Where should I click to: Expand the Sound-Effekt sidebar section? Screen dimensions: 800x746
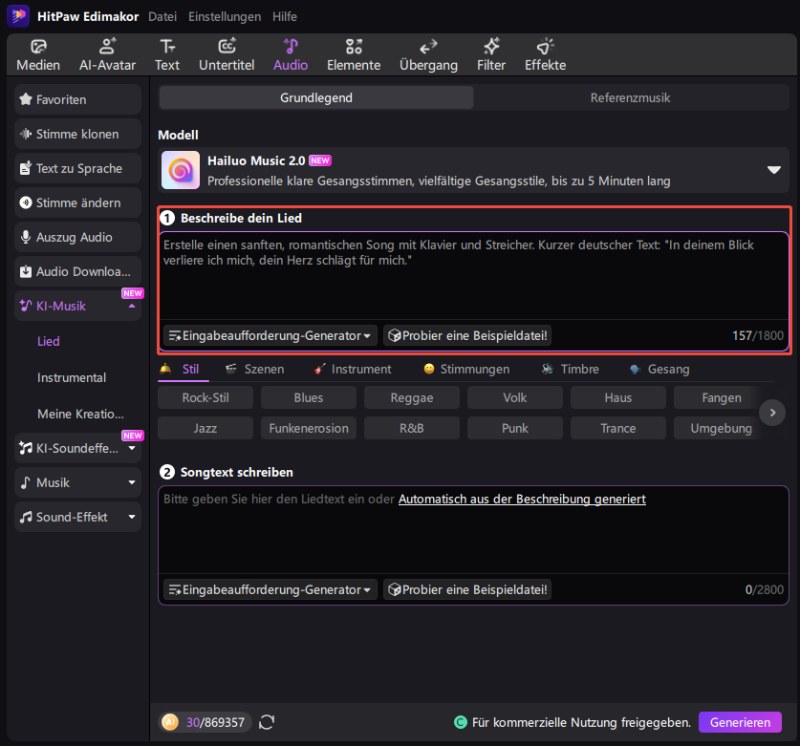pos(131,517)
